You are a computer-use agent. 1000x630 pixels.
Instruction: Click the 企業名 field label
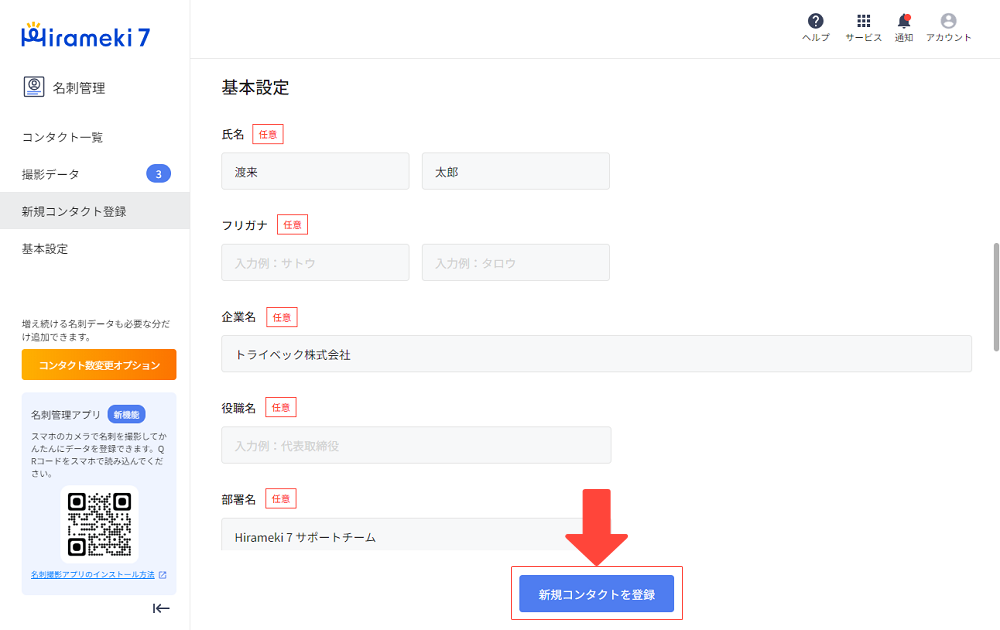239,317
